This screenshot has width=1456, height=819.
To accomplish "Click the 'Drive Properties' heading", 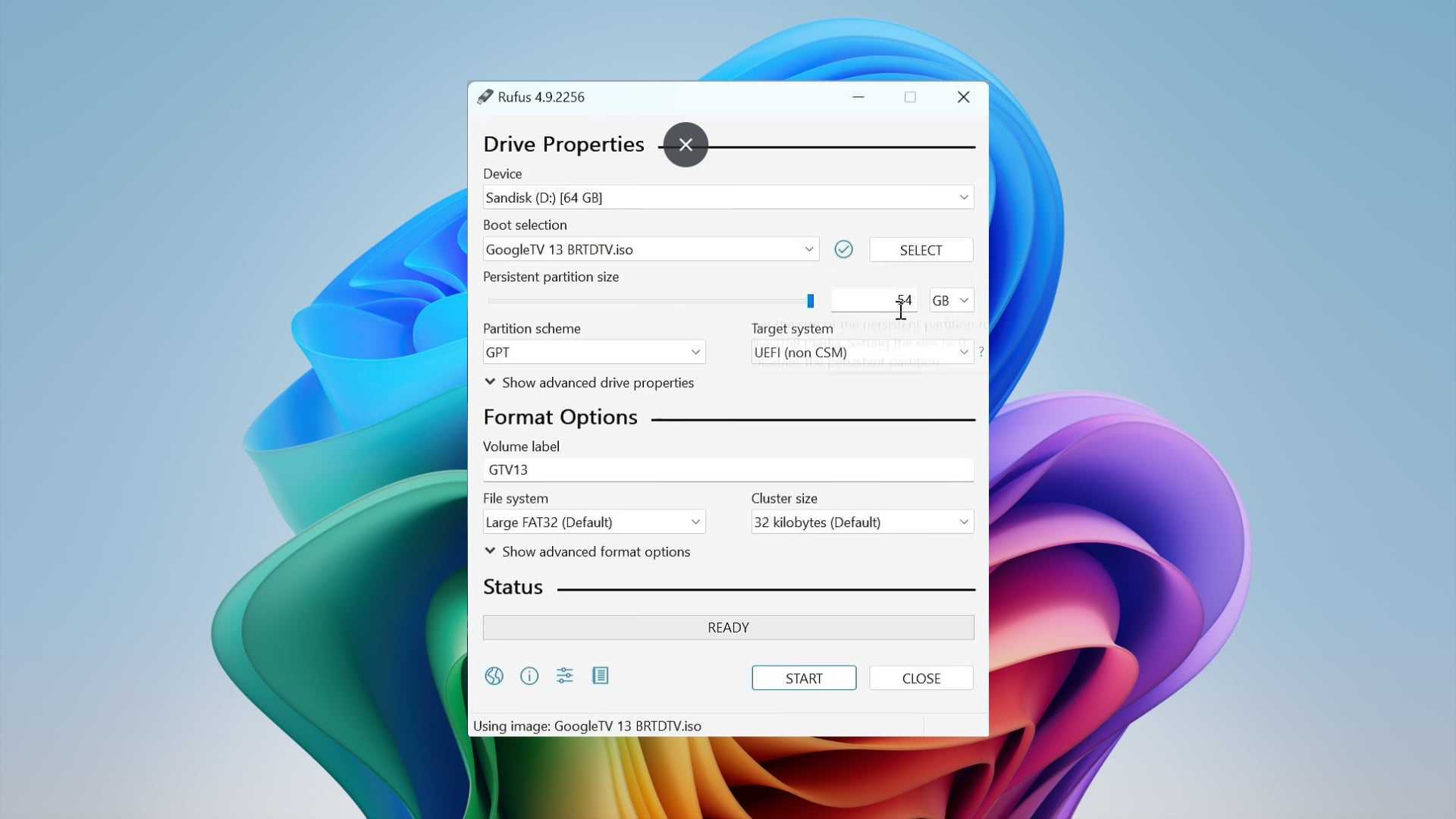I will 563,144.
